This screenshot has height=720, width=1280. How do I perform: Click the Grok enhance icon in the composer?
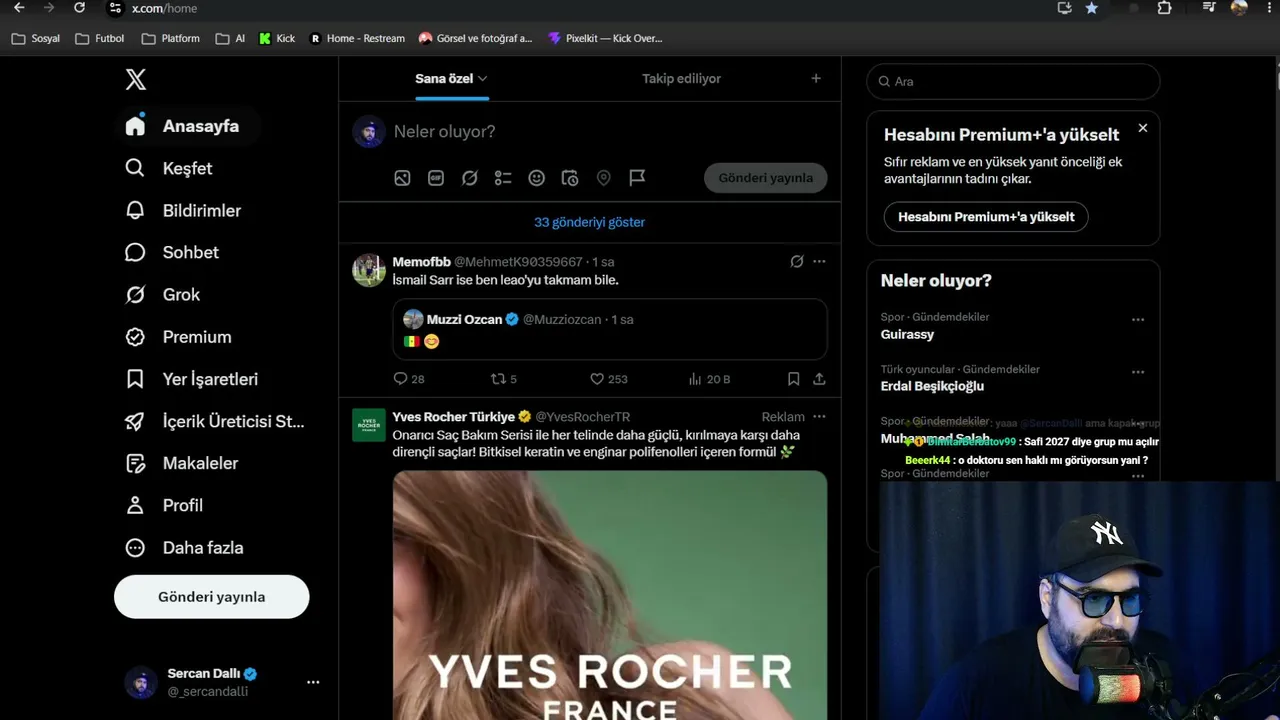(469, 178)
